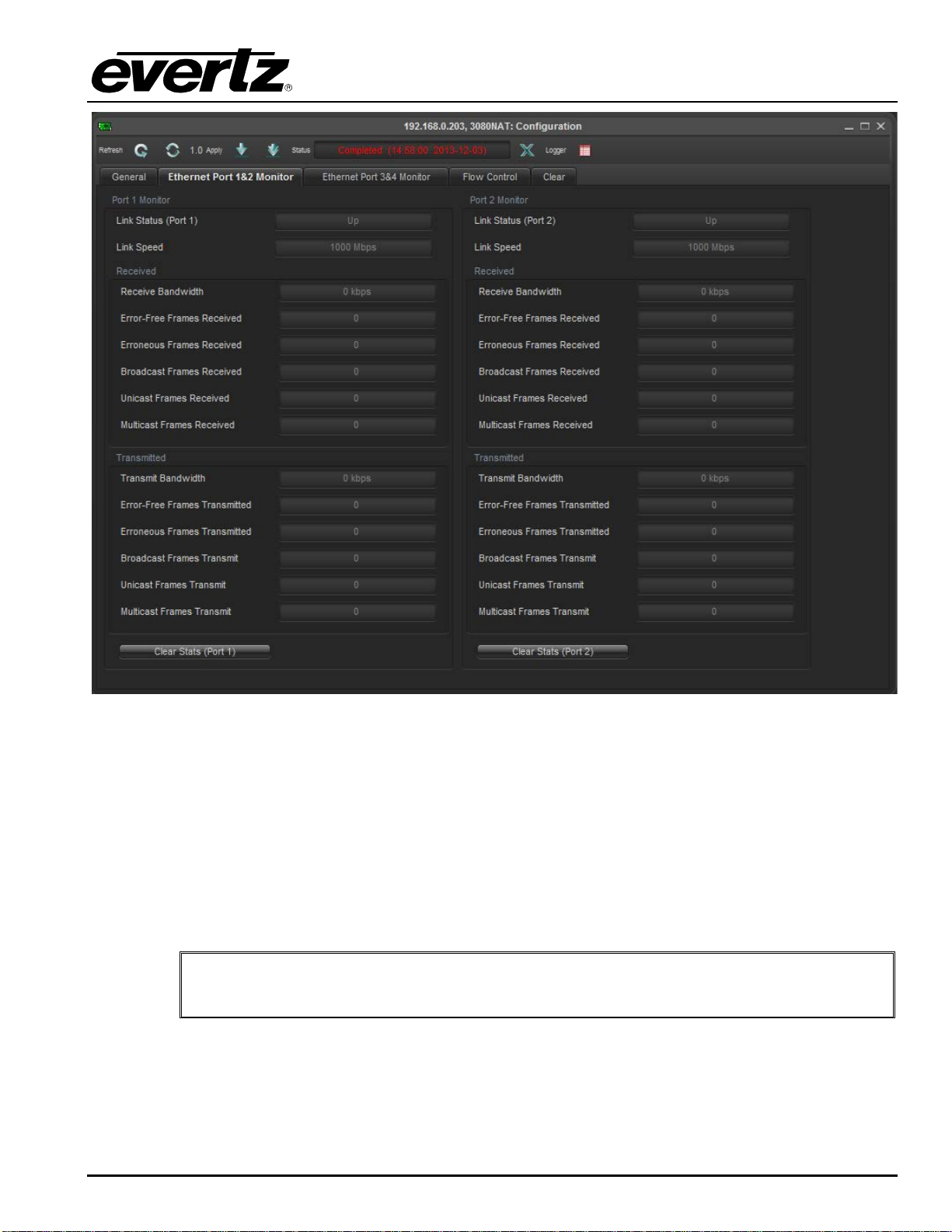Click Port 1 Receive Bandwidth value field
Screen dimensions: 952x1232
click(357, 291)
